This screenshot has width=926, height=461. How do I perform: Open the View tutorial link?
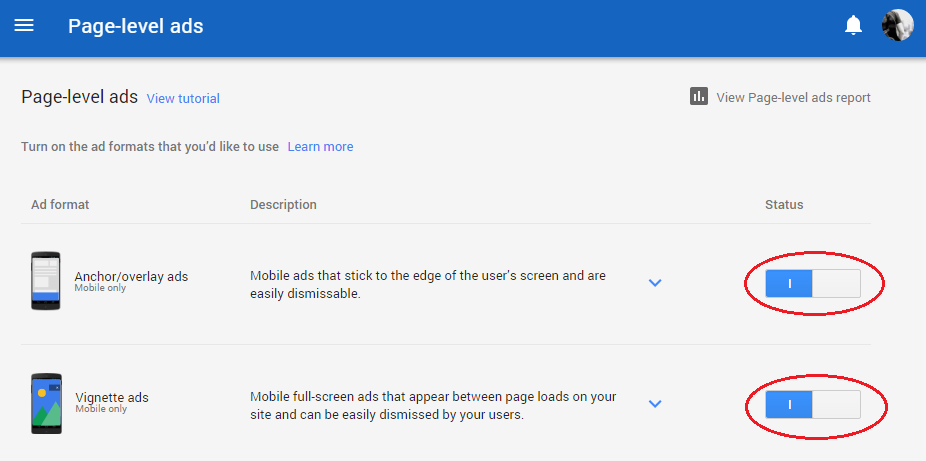[183, 99]
